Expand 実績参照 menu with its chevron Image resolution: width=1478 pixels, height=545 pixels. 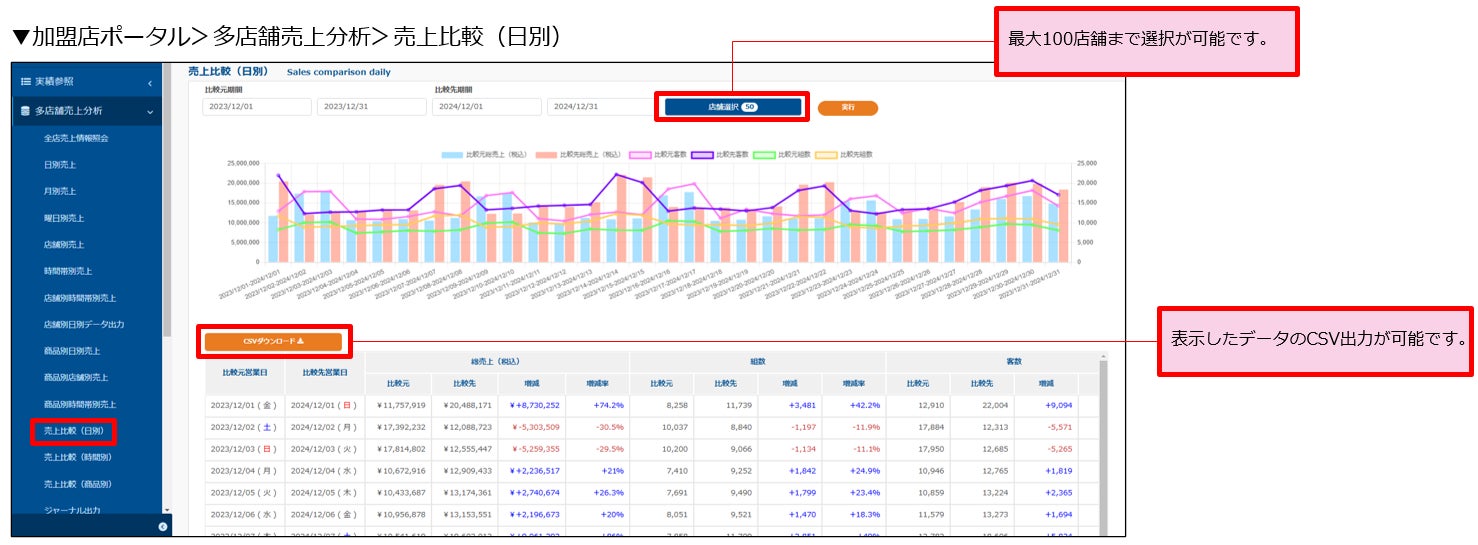150,82
